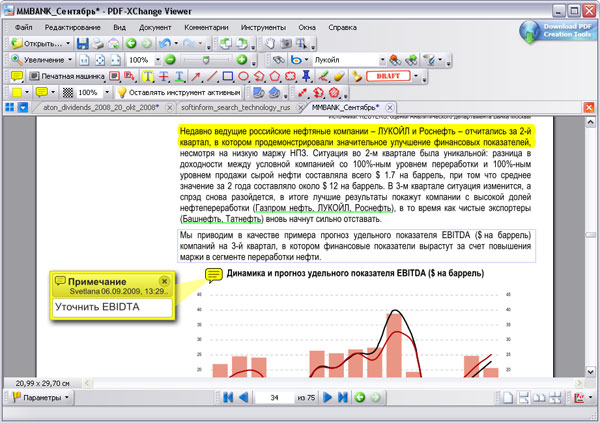Select the Cloud annotation tool
The height and width of the screenshot is (423, 600).
[x=290, y=76]
